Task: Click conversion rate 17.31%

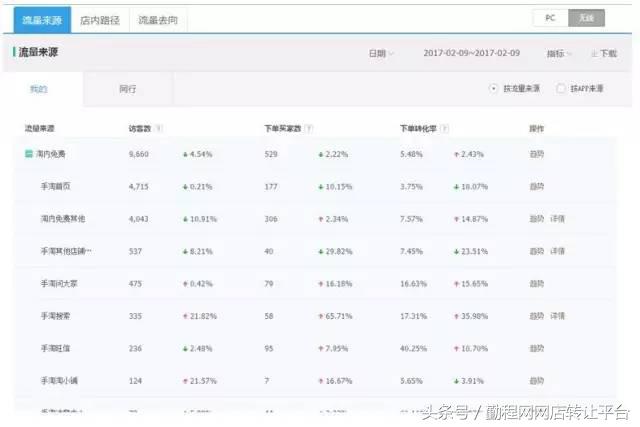Action: 413,316
